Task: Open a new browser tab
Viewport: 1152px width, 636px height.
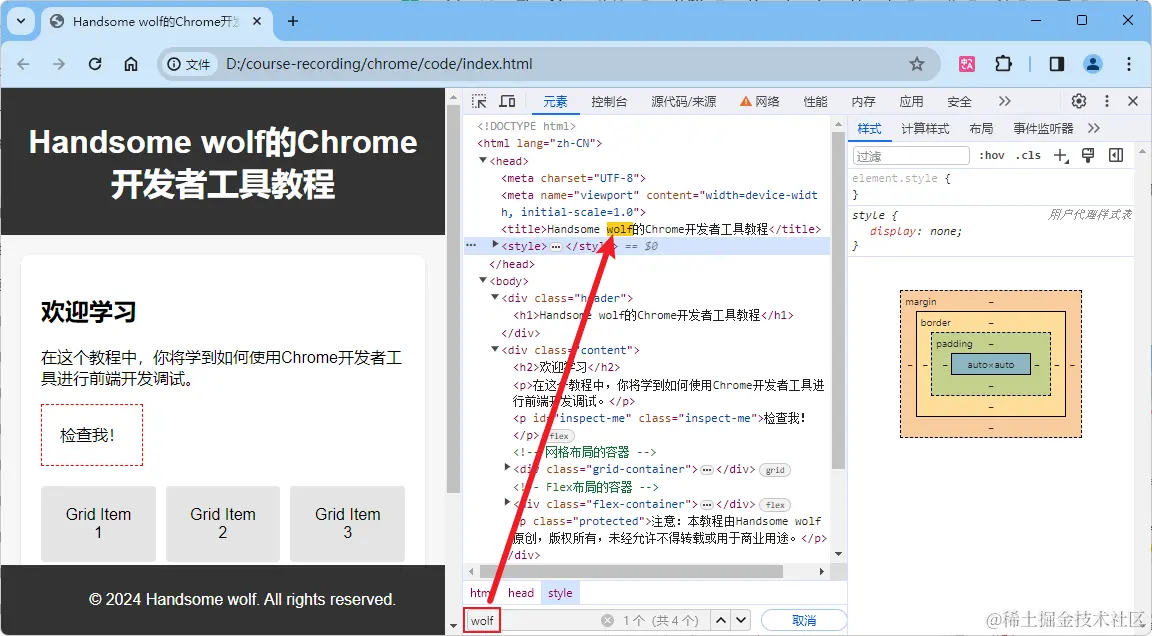Action: click(292, 21)
